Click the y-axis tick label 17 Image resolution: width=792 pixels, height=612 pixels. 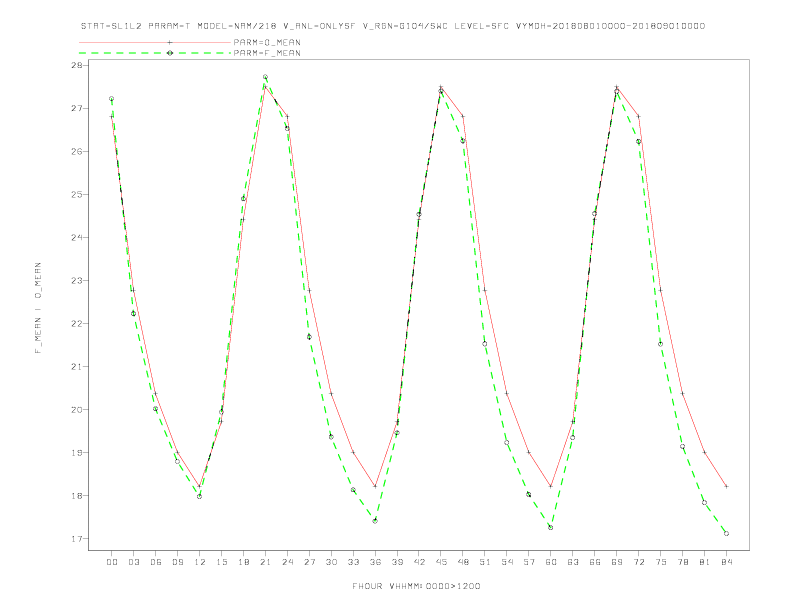point(78,539)
